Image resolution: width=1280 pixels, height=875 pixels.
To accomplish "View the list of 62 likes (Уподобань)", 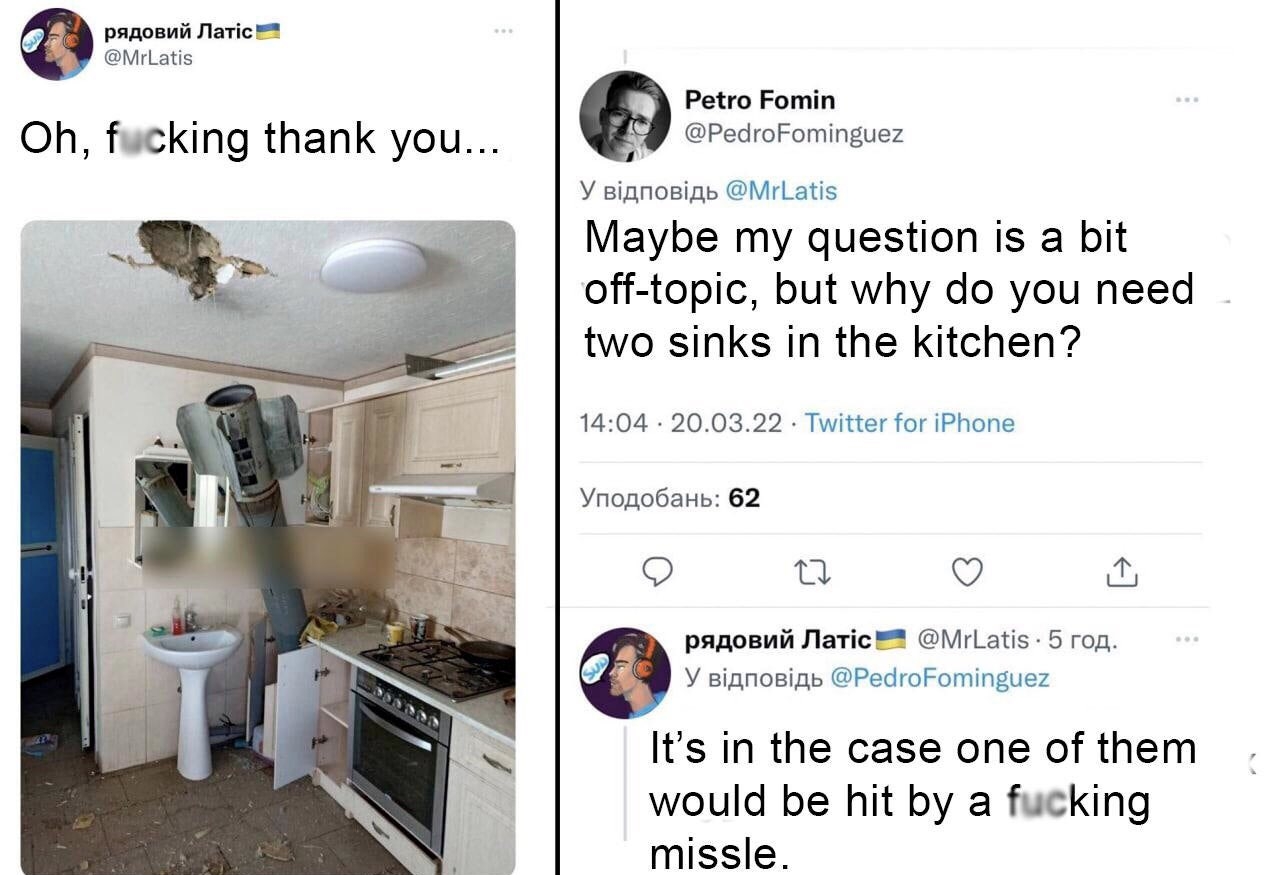I will (x=670, y=497).
